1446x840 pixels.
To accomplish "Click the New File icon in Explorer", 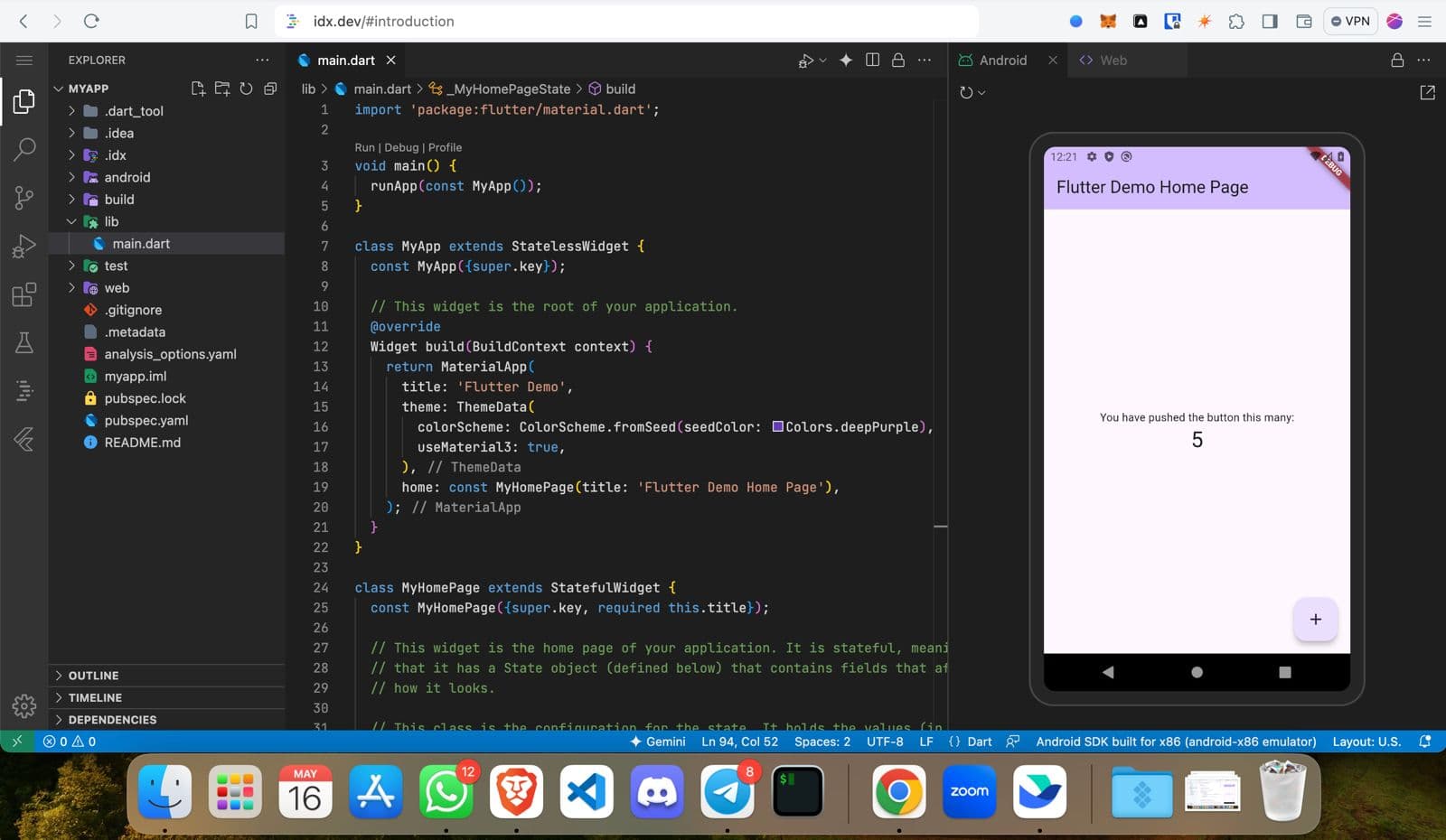I will click(198, 89).
